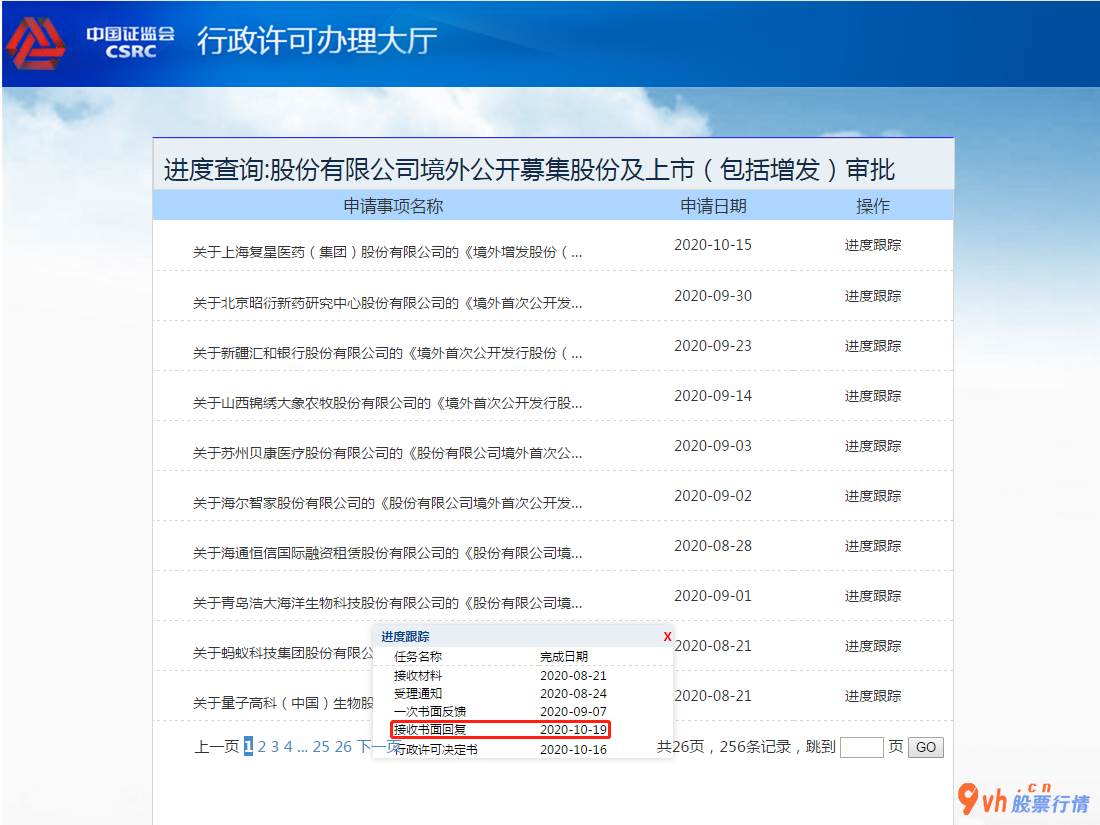The image size is (1100, 825).
Task: Open 进度跟踪 for the 2020-10-15 application
Action: [x=873, y=245]
